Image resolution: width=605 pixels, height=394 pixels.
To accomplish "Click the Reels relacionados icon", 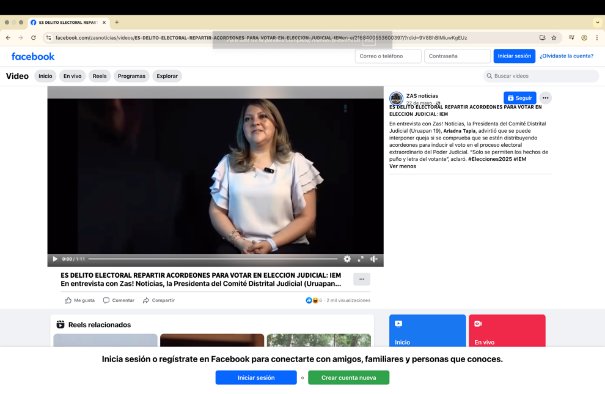I will (x=60, y=325).
